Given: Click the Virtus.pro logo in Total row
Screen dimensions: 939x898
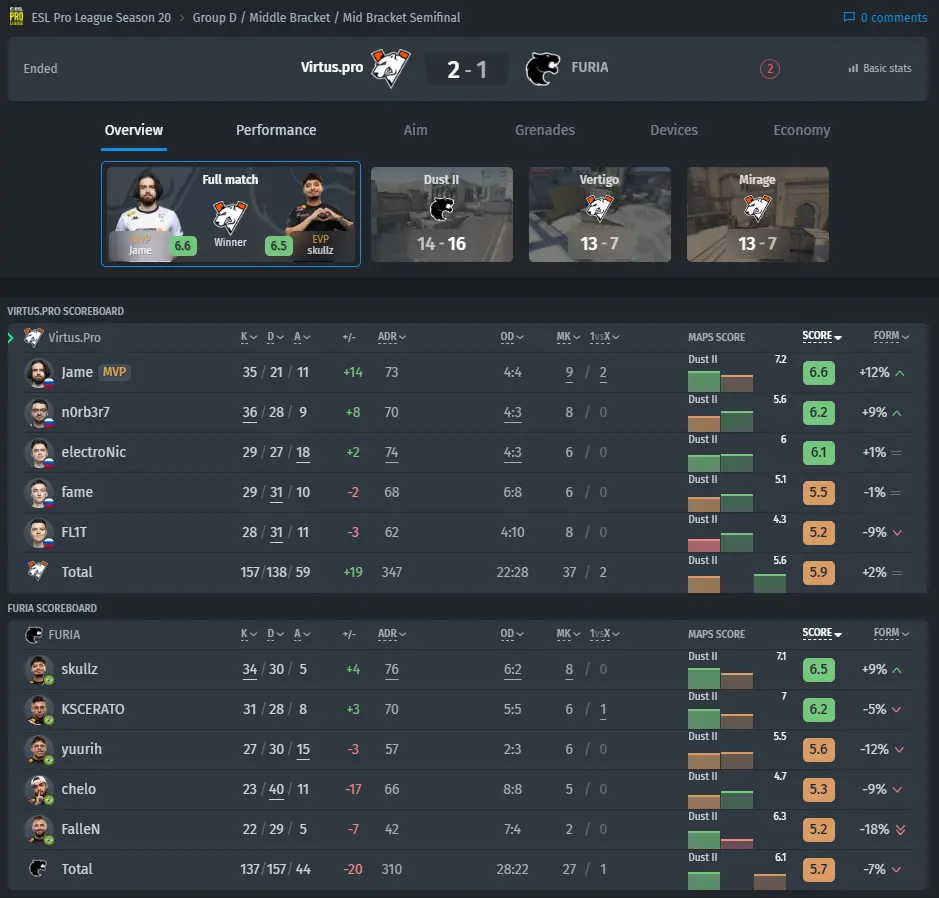Looking at the screenshot, I should pyautogui.click(x=38, y=571).
